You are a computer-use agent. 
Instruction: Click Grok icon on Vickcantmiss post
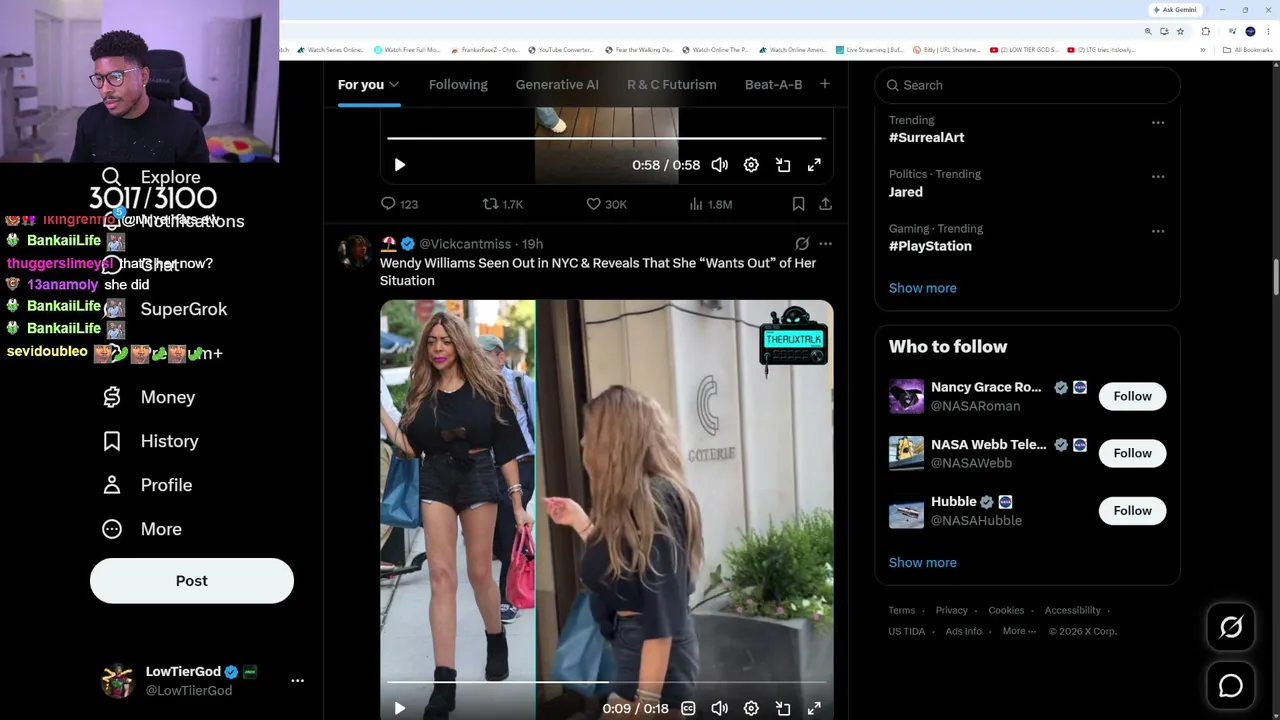[x=802, y=244]
